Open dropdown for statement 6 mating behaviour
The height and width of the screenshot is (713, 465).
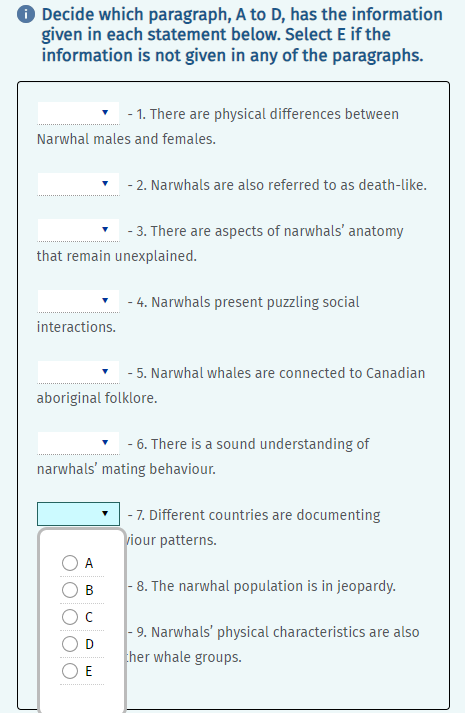pos(78,443)
